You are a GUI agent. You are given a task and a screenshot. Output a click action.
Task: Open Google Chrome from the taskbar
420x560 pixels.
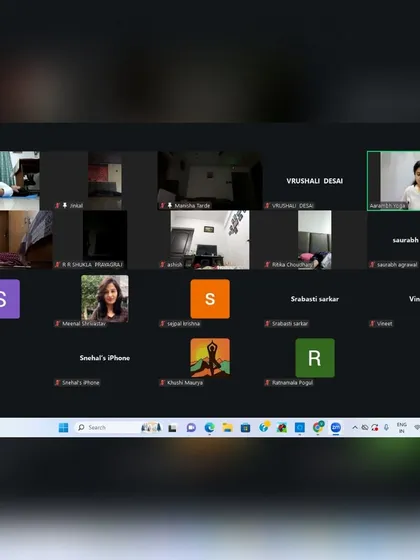(x=318, y=427)
